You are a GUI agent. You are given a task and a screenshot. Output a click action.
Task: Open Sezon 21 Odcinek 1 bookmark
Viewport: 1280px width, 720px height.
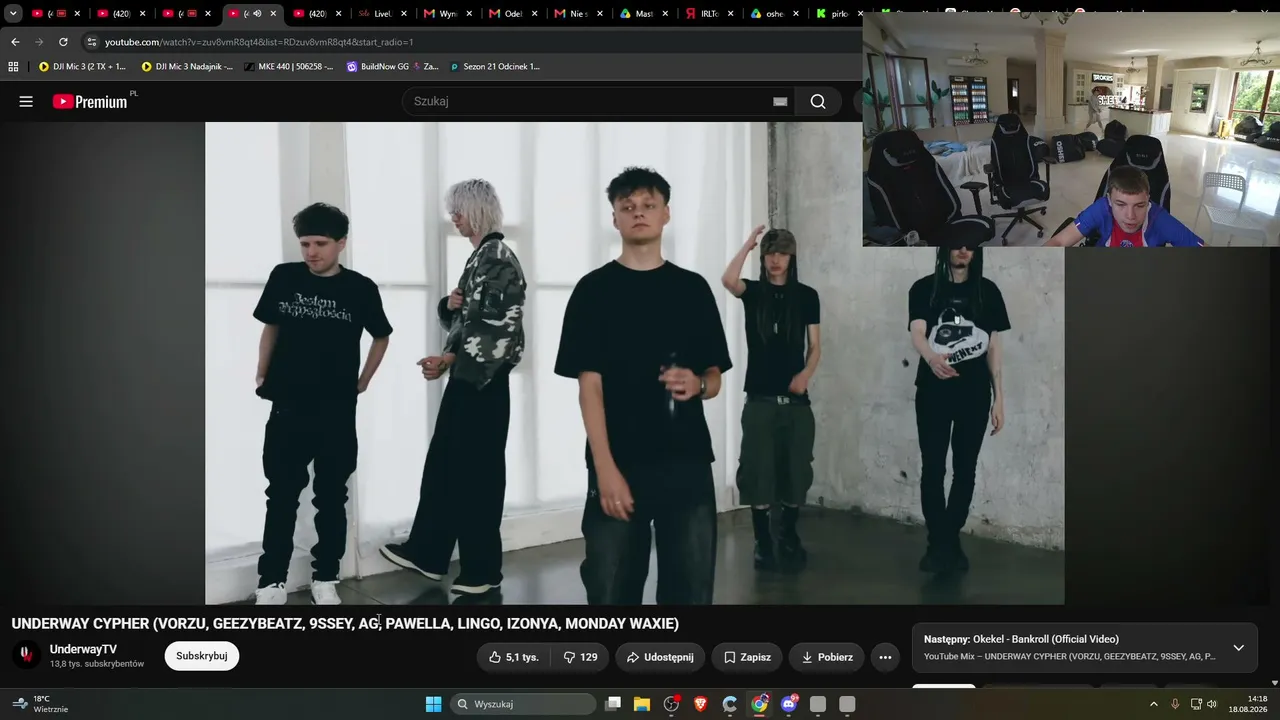(494, 67)
